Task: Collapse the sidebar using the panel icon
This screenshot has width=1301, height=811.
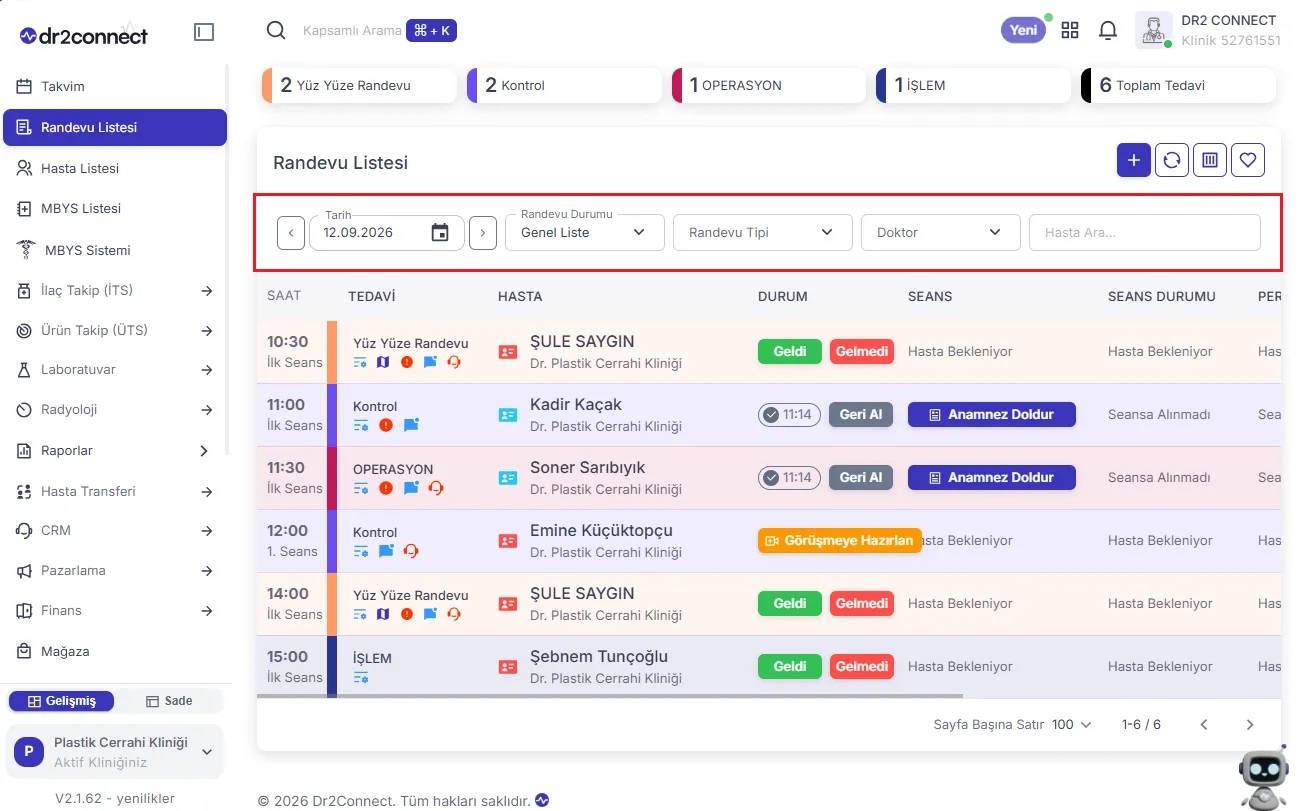Action: coord(204,32)
